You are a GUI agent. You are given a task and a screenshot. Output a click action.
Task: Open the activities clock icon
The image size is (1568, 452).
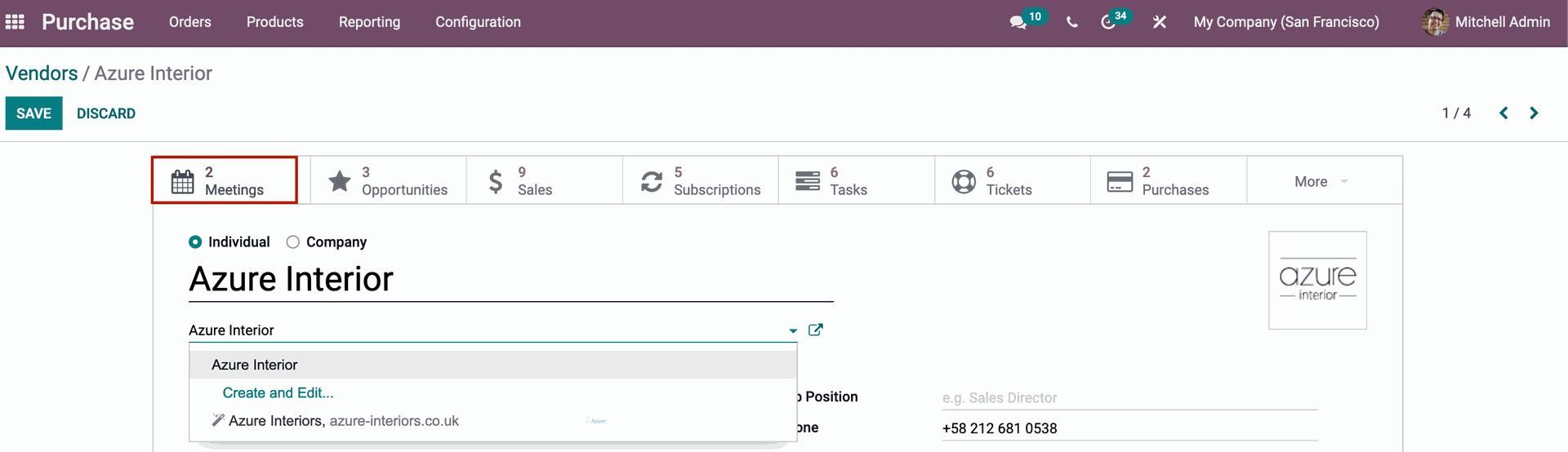pyautogui.click(x=1108, y=22)
